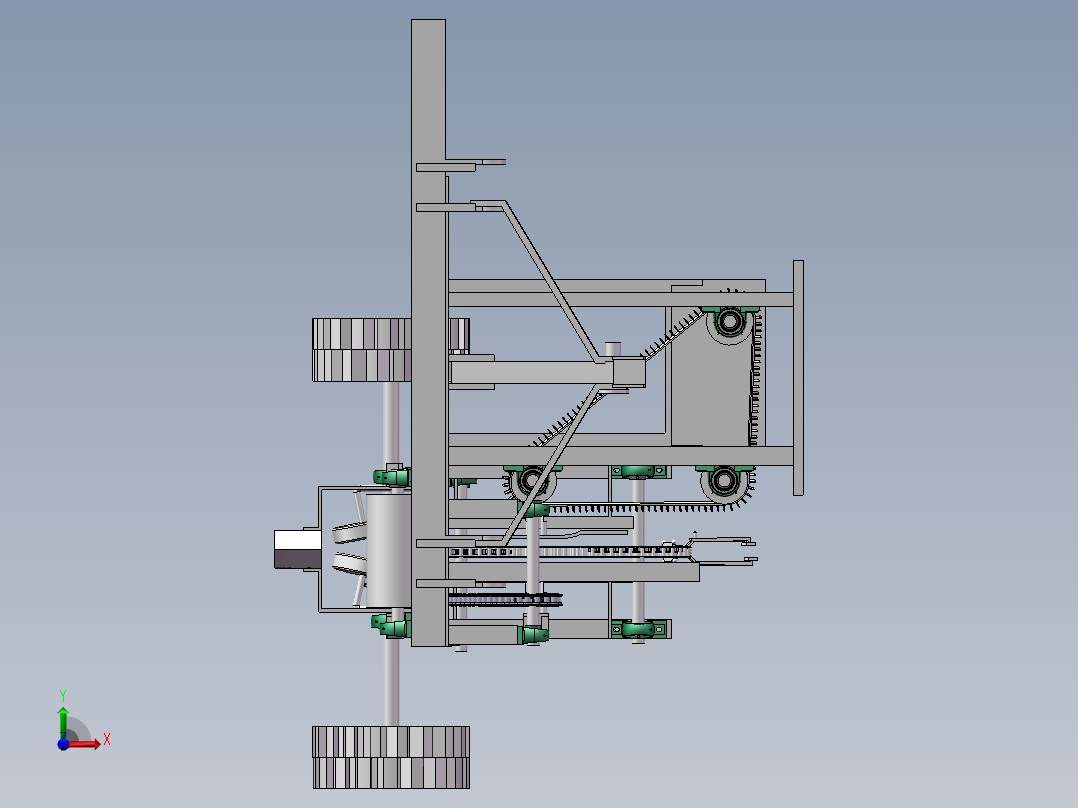Click the blue origin ball of the view triad
The height and width of the screenshot is (808, 1078).
coord(63,744)
